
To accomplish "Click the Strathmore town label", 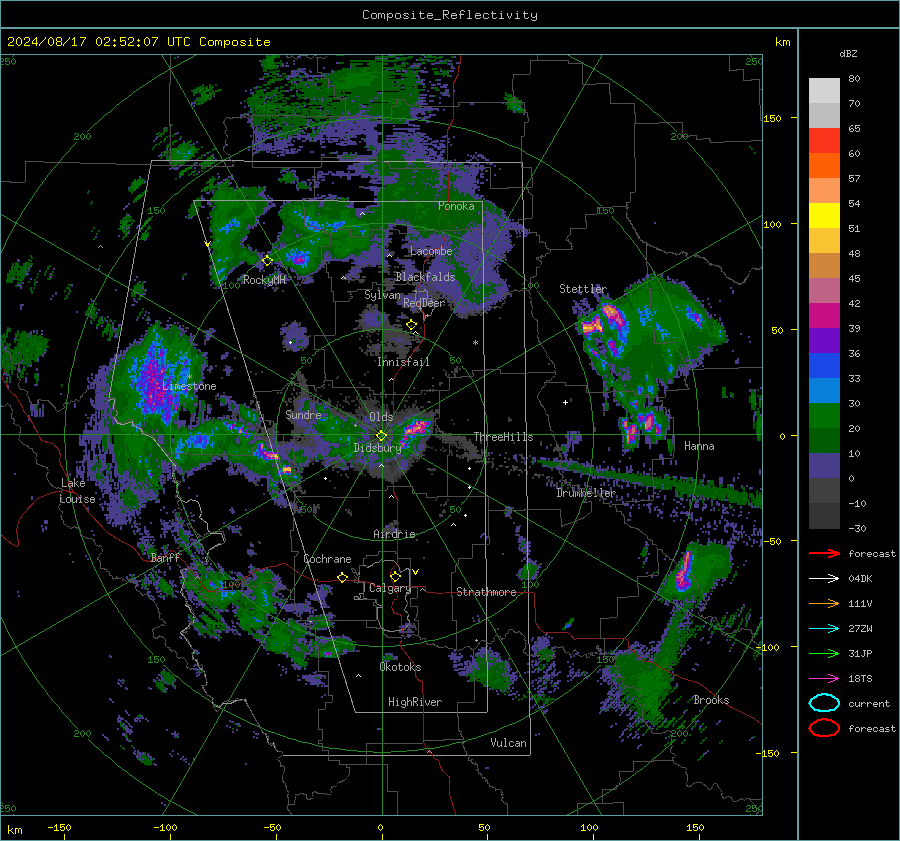I will click(x=486, y=592).
